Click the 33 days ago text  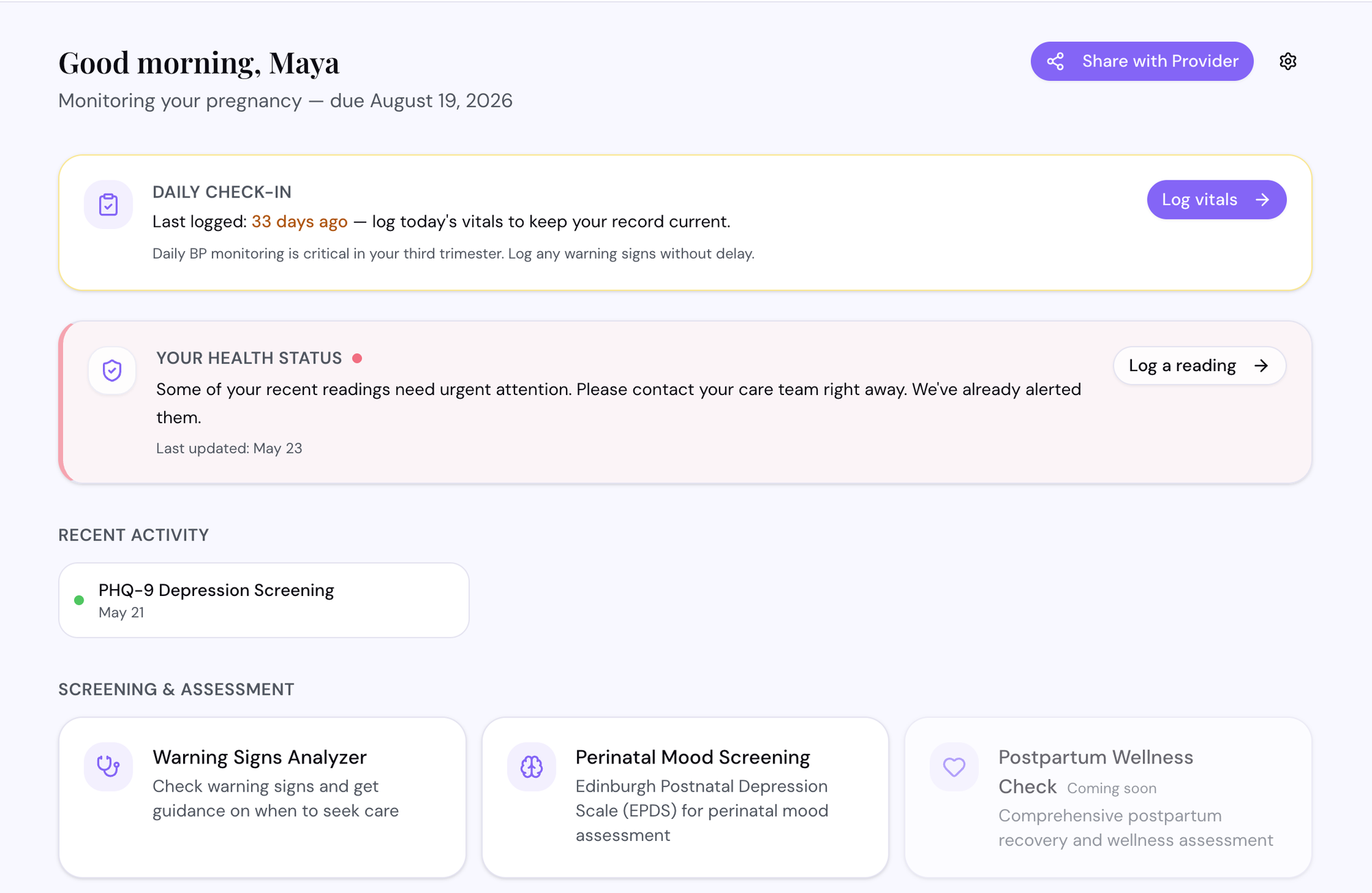coord(299,222)
